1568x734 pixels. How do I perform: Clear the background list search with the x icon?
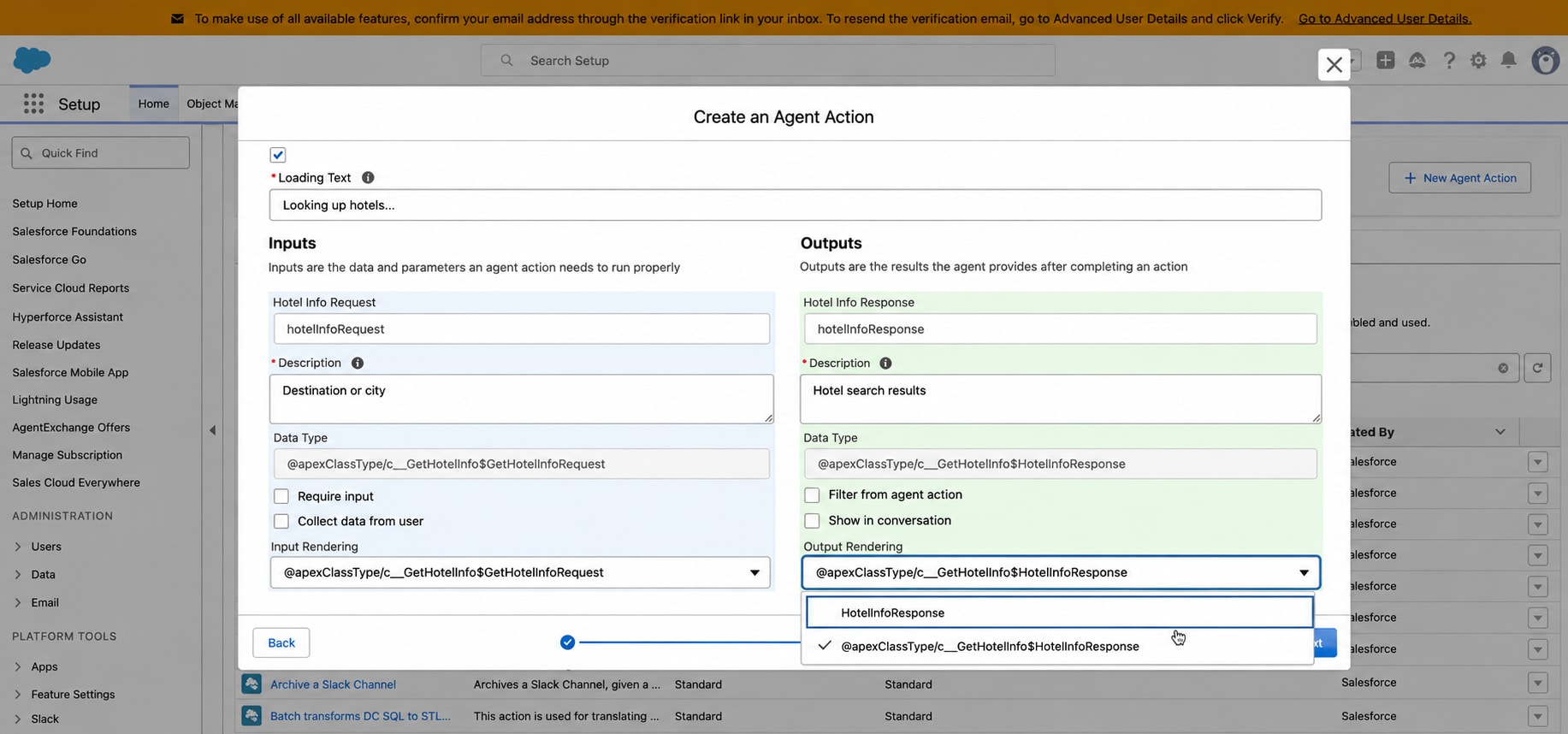(x=1503, y=368)
